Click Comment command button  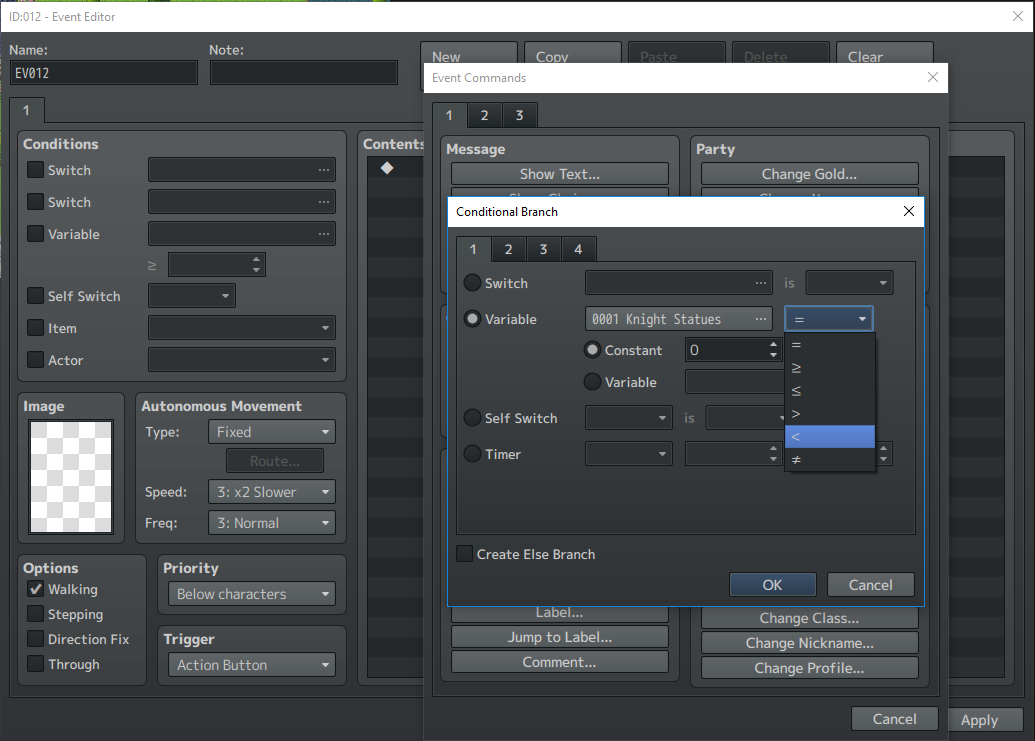(x=560, y=662)
